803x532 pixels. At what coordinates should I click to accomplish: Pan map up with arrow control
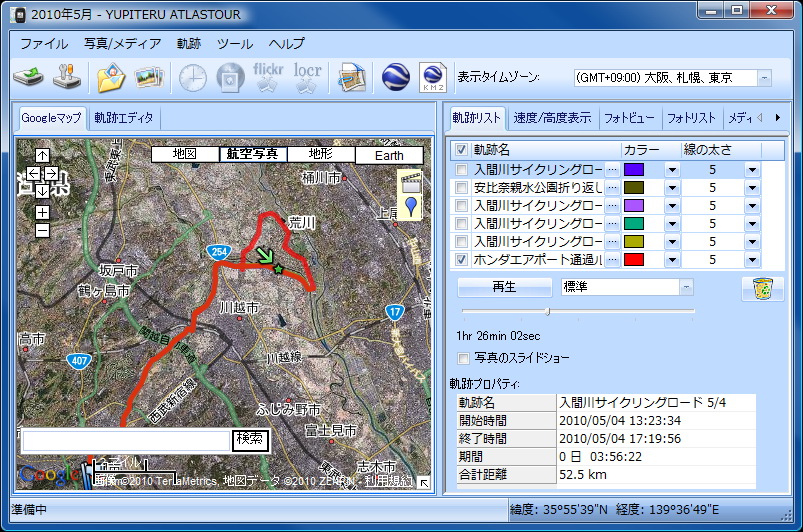(43, 155)
